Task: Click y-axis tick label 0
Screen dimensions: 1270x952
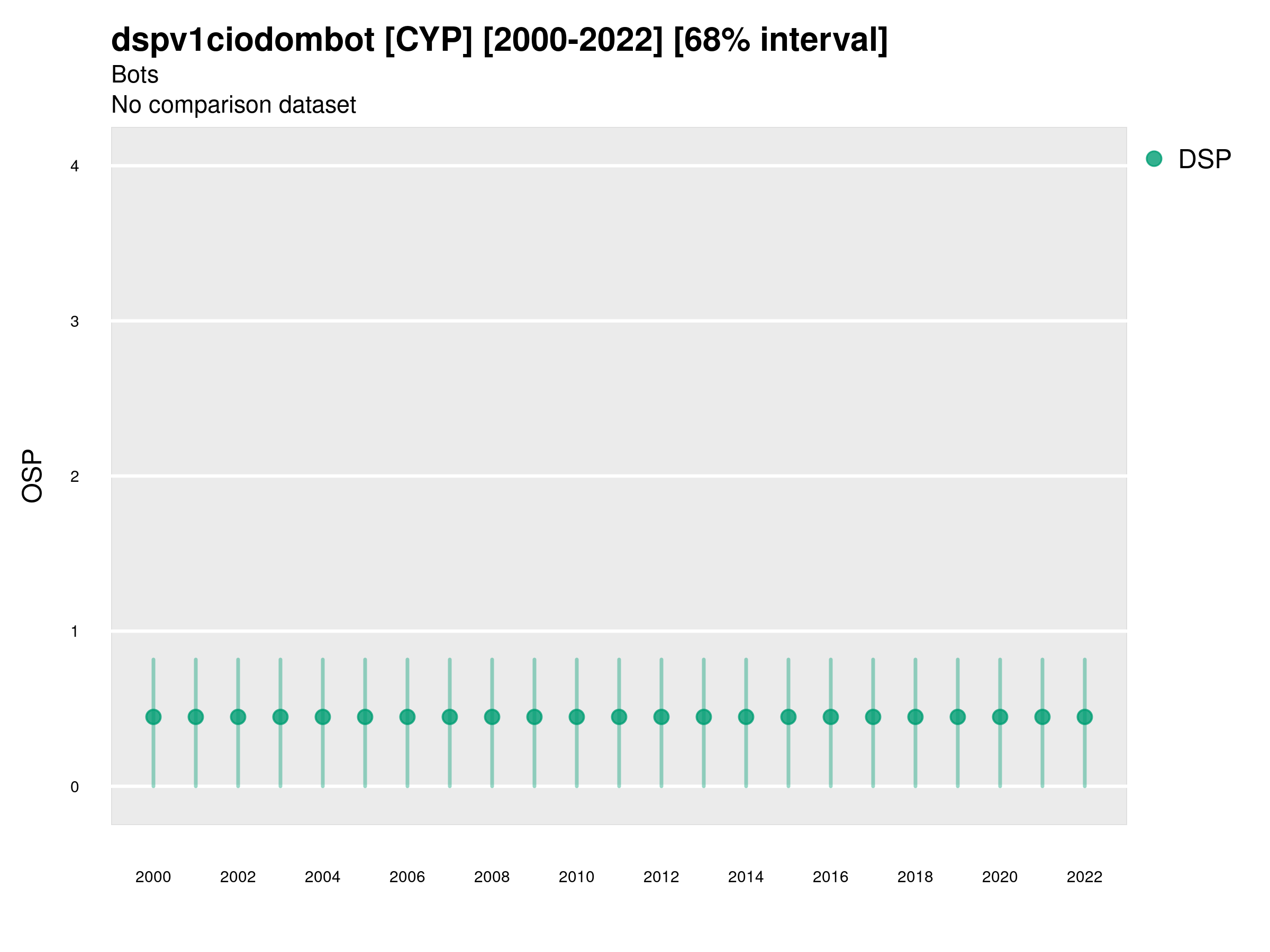Action: [x=75, y=787]
